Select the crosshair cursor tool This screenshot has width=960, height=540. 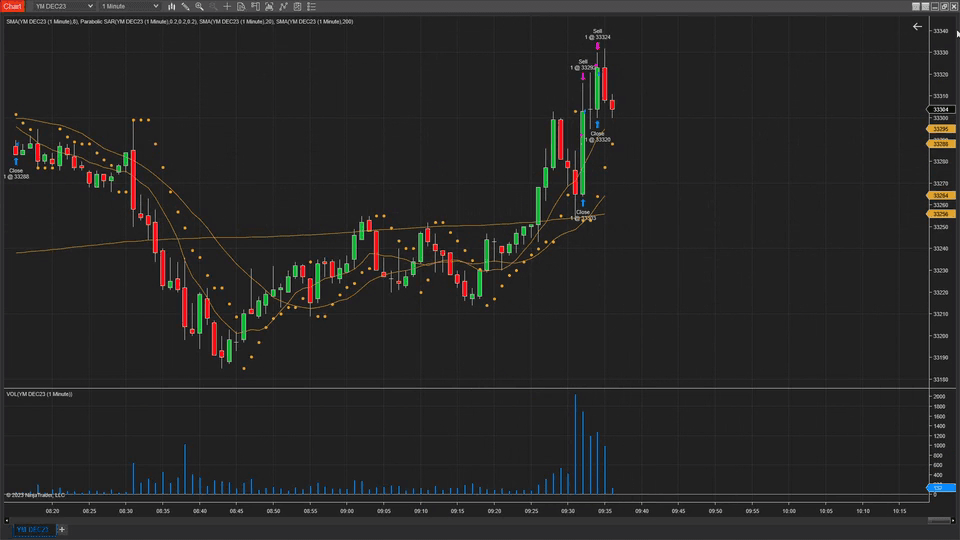(x=227, y=6)
